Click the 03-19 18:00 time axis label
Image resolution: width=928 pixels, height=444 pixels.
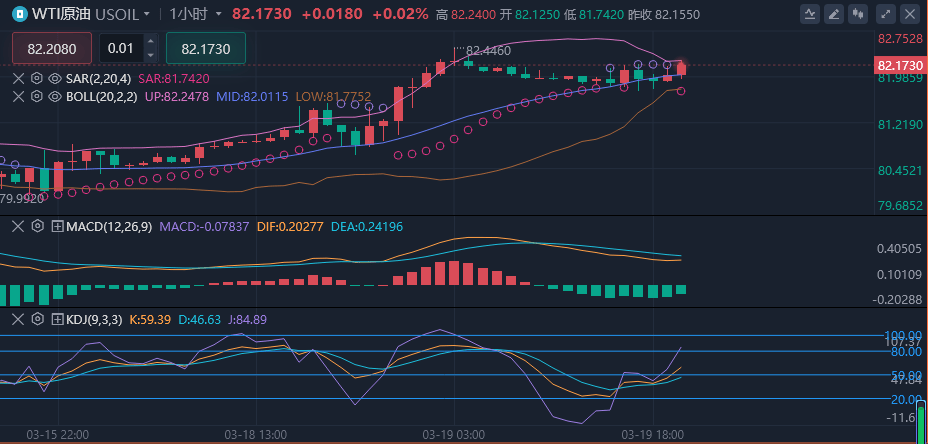[652, 435]
